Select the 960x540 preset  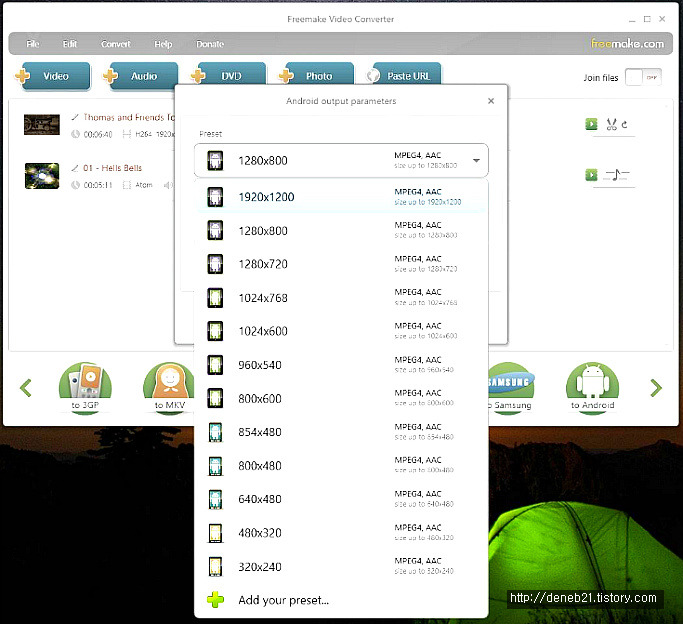(341, 365)
